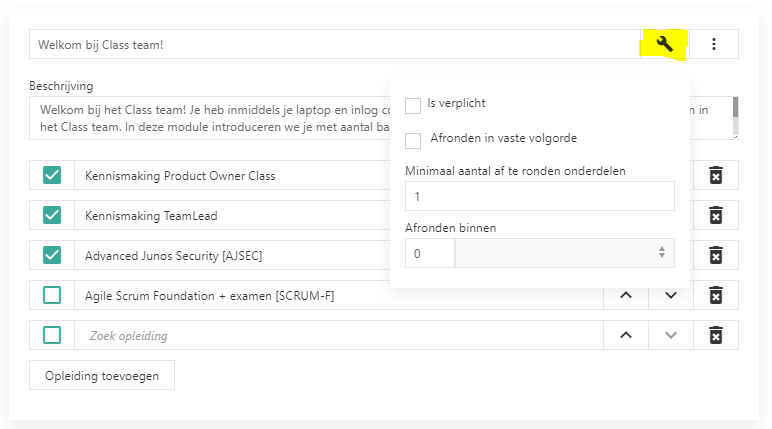Delete the Advanced Junos Security row
Viewport: 772px width, 429px height.
click(x=716, y=255)
